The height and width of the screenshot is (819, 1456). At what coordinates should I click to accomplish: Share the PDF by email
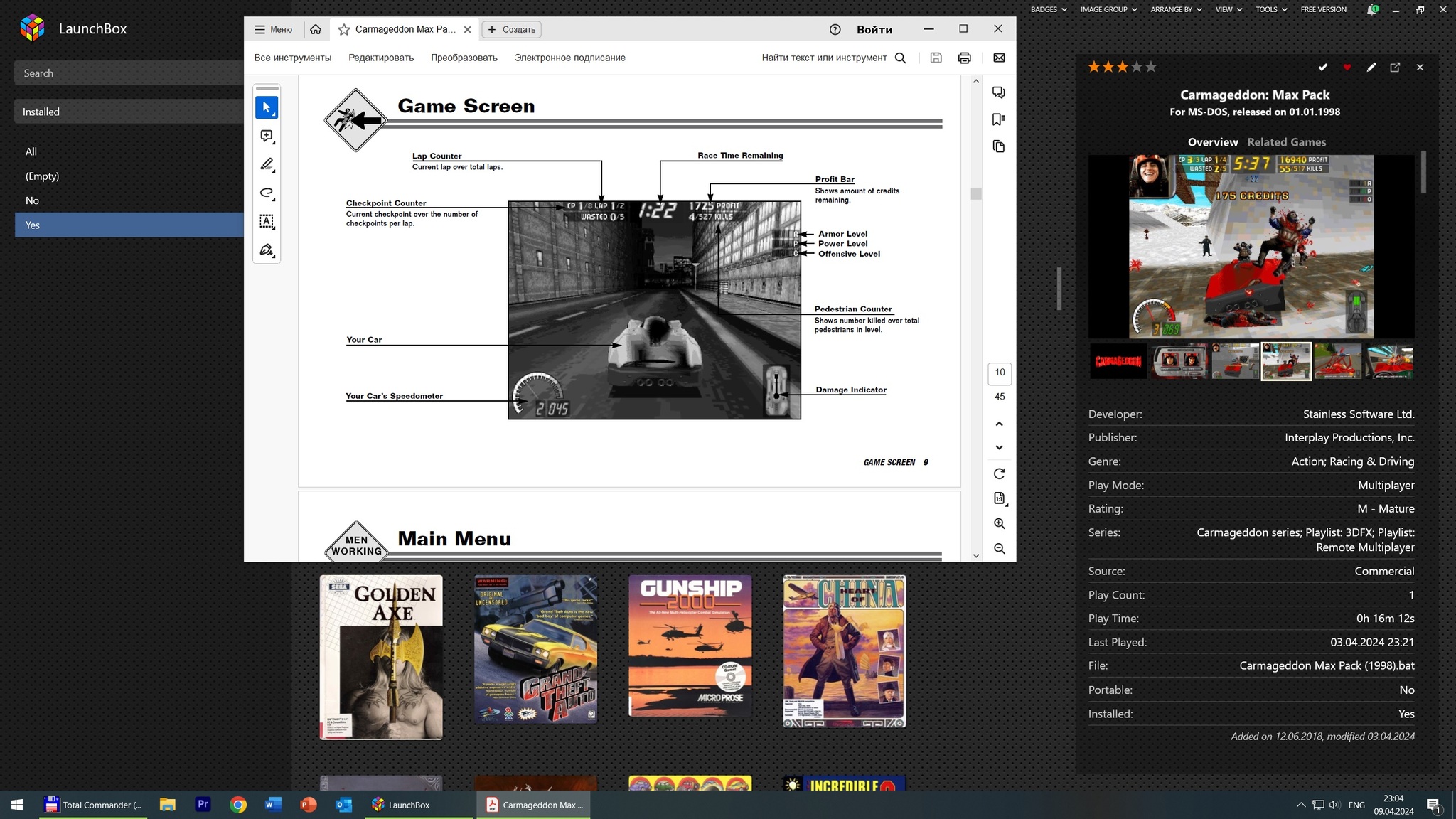click(999, 58)
